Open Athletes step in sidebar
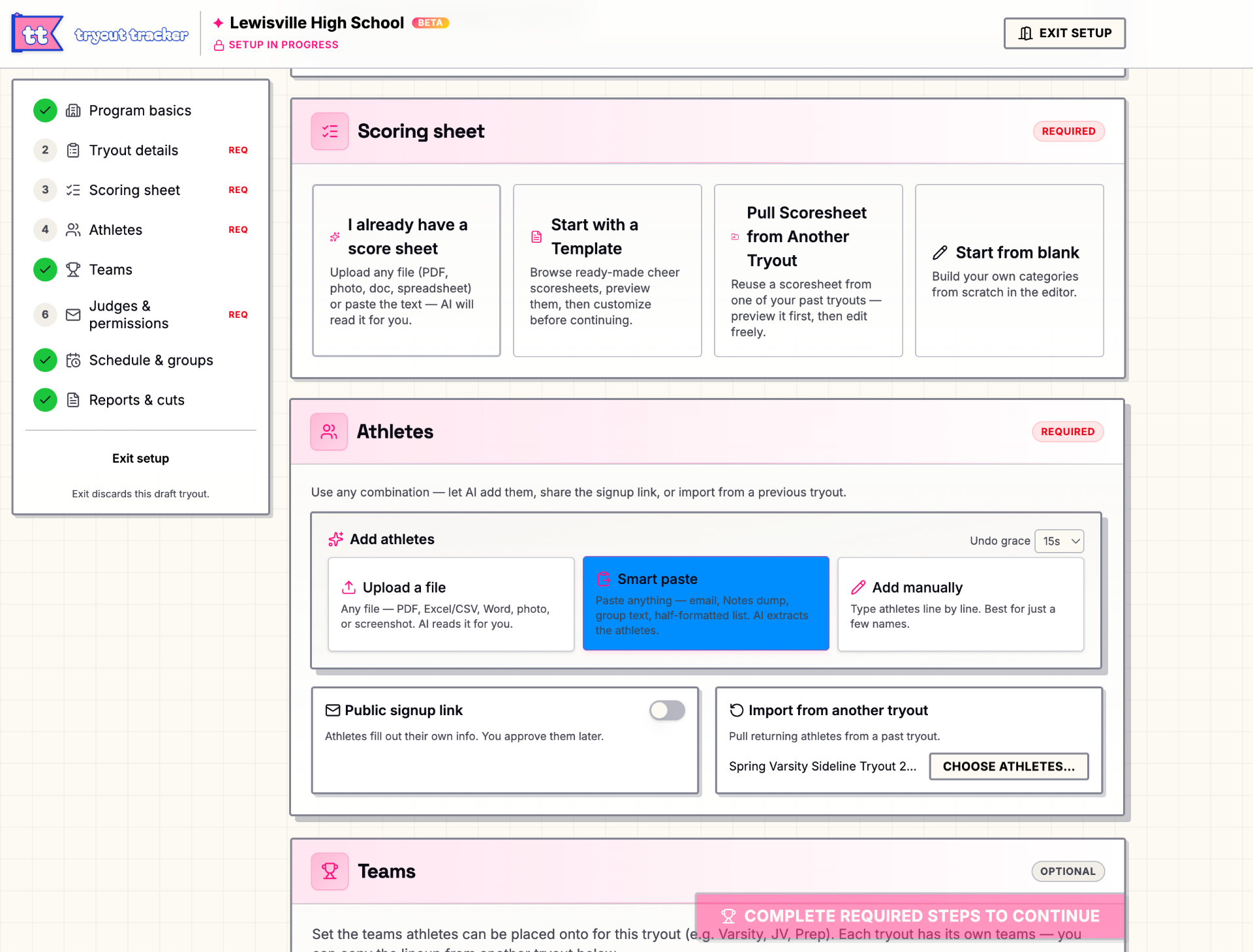Viewport: 1253px width, 952px height. pos(140,230)
